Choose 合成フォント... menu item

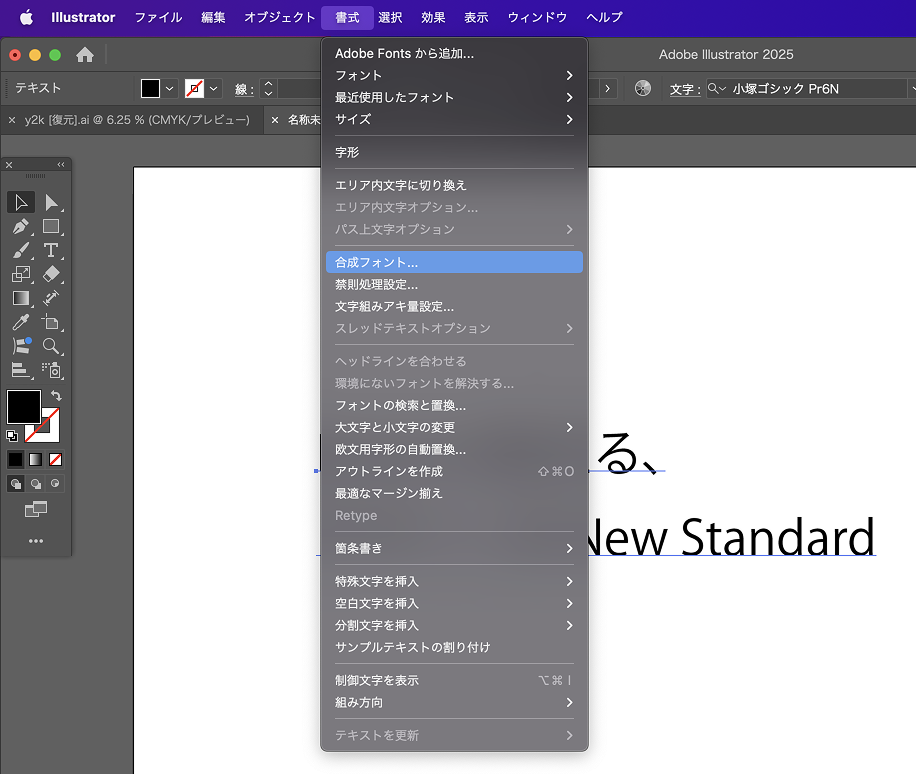[454, 262]
